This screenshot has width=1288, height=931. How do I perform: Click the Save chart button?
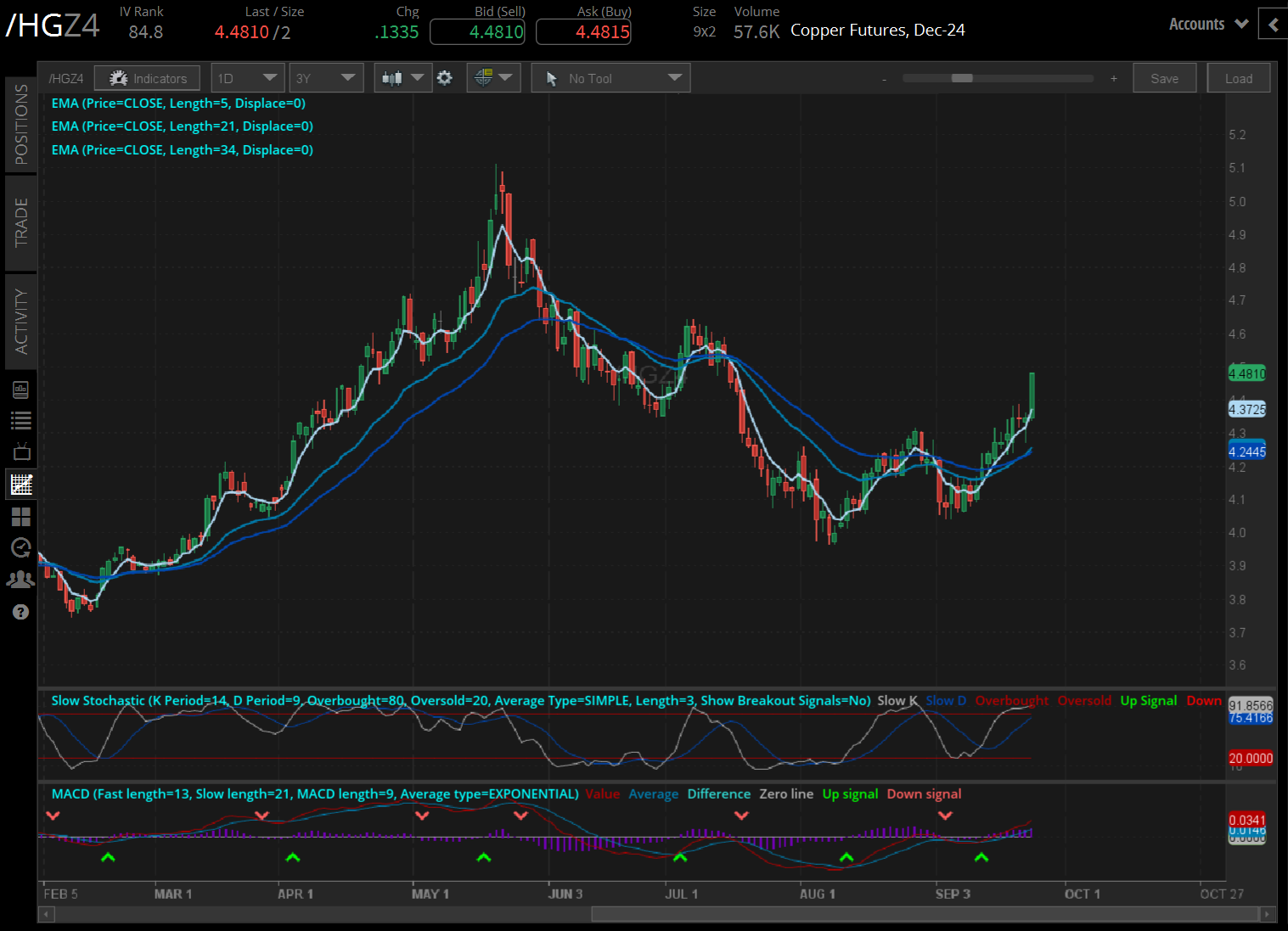1164,78
